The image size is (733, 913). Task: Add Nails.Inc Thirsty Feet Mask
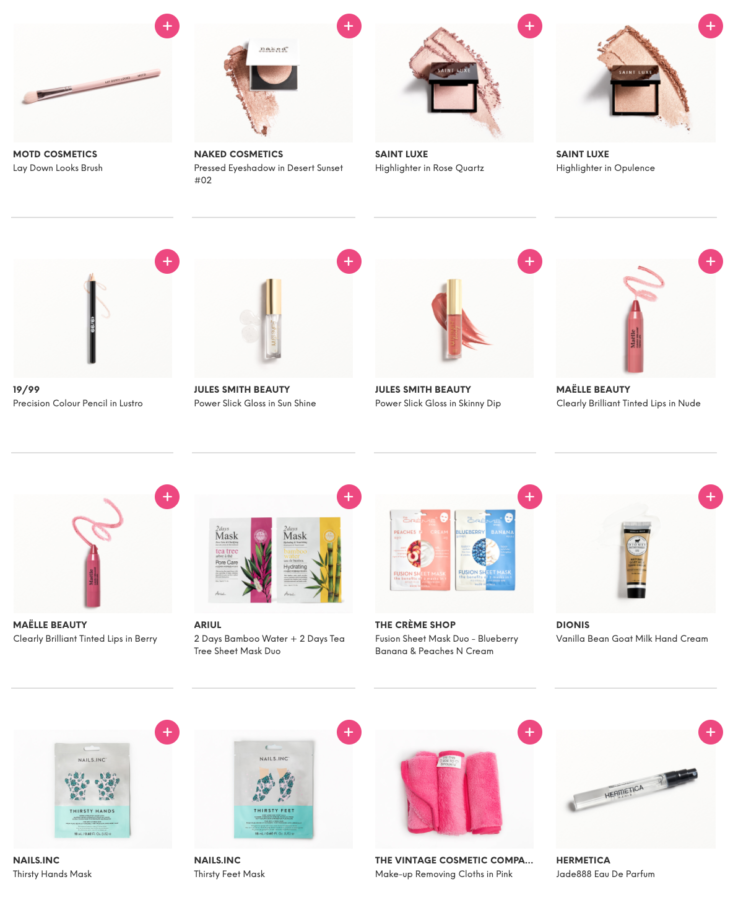point(349,732)
